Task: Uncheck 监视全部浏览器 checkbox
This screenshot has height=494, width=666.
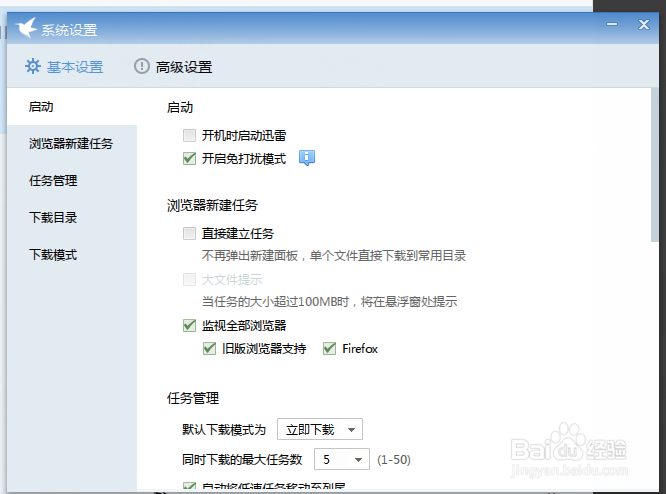Action: tap(189, 326)
